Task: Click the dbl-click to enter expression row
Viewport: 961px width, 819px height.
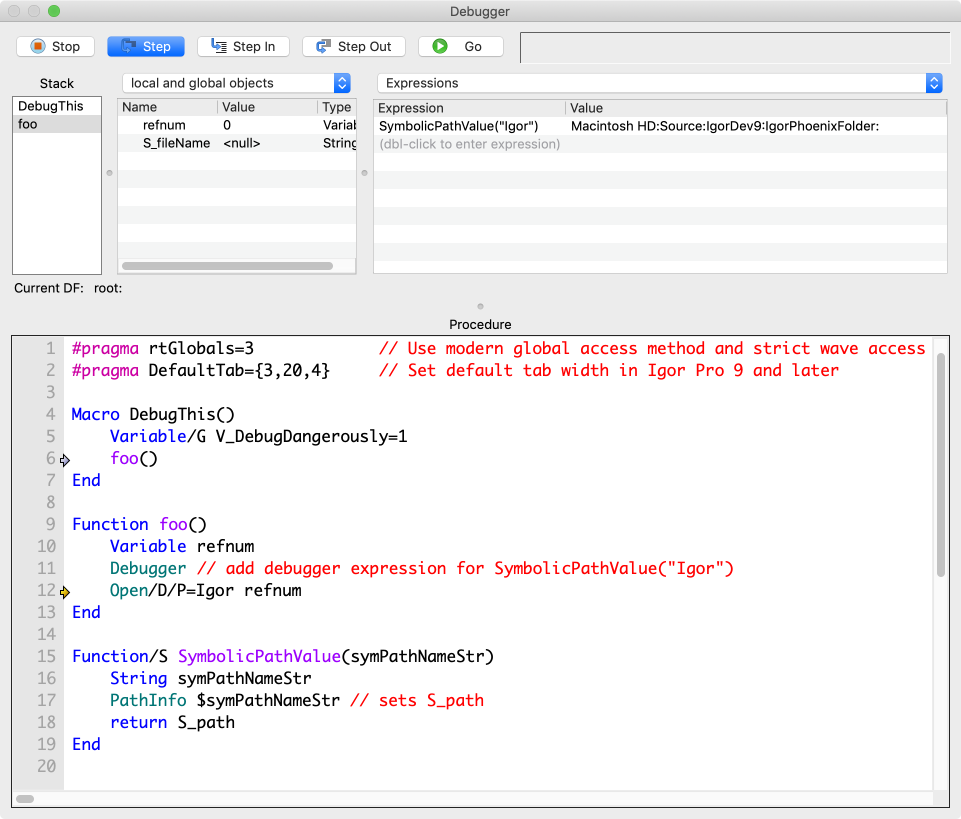Action: point(660,144)
